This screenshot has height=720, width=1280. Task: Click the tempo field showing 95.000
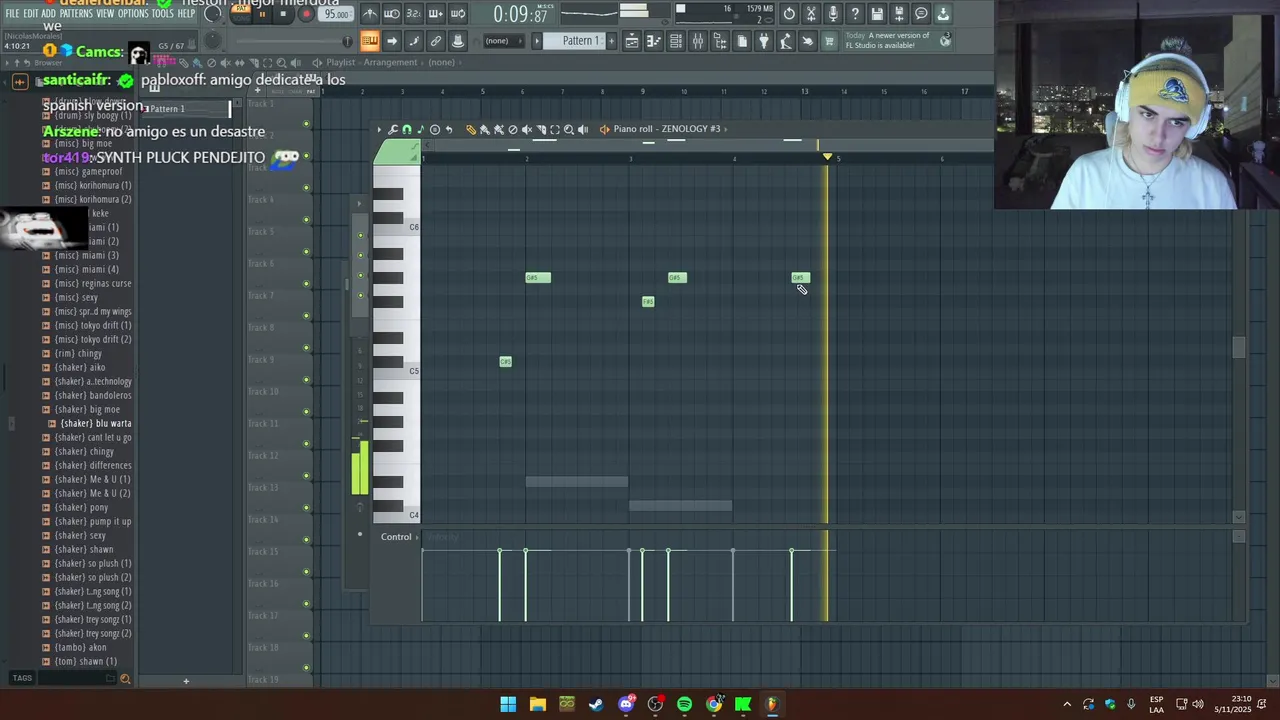tap(336, 14)
